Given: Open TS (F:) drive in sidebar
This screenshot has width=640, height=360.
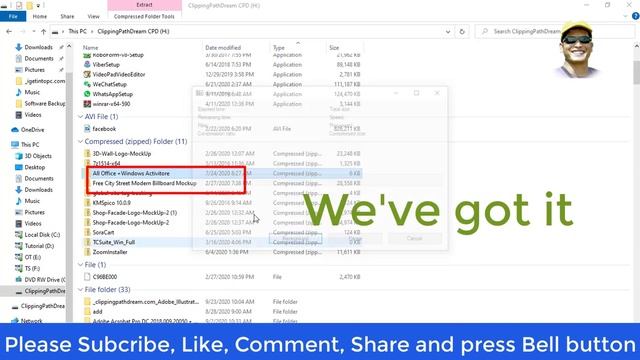Looking at the screenshot, I should [32, 269].
